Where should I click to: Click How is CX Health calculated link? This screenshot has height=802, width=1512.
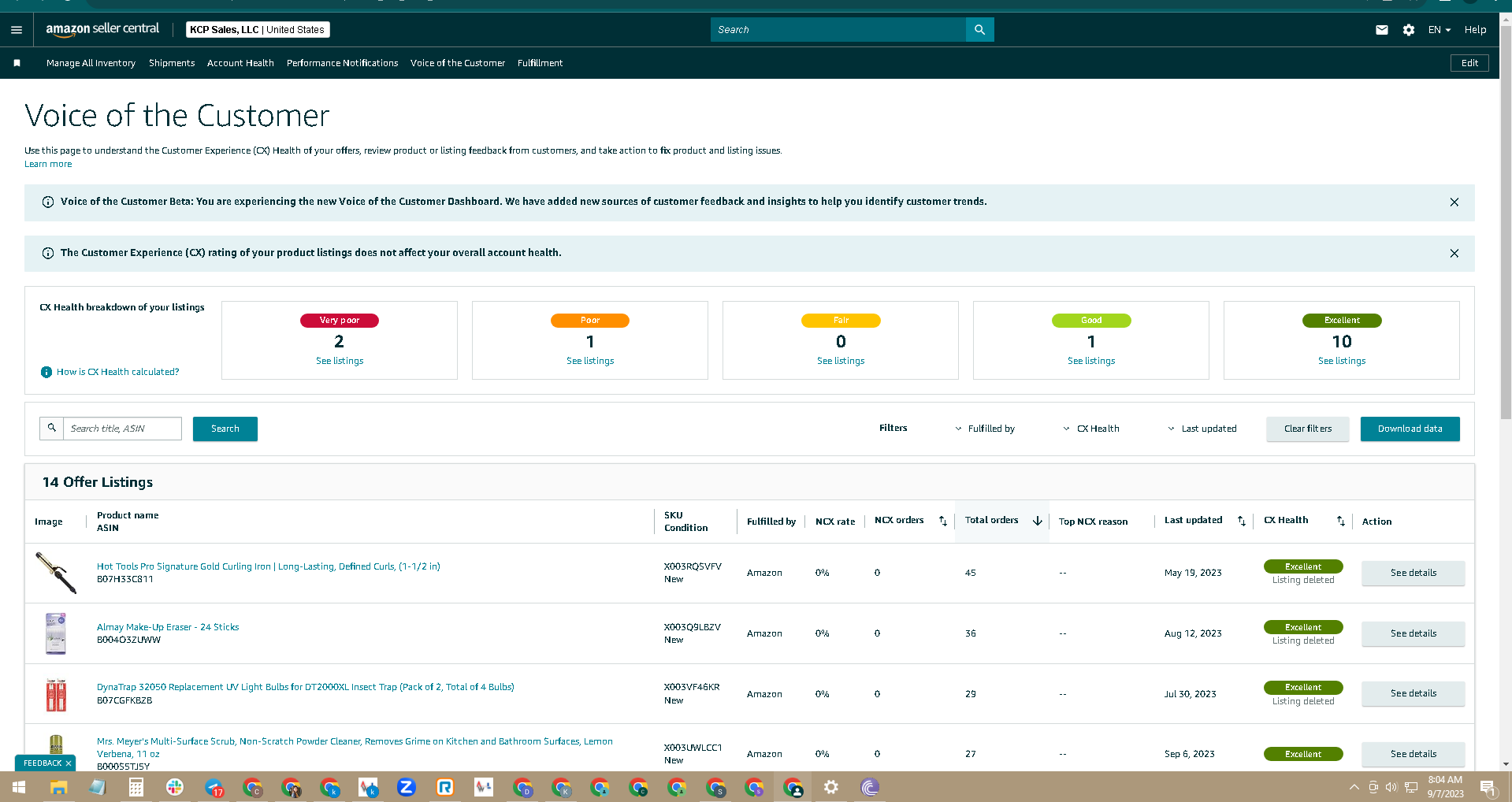117,372
